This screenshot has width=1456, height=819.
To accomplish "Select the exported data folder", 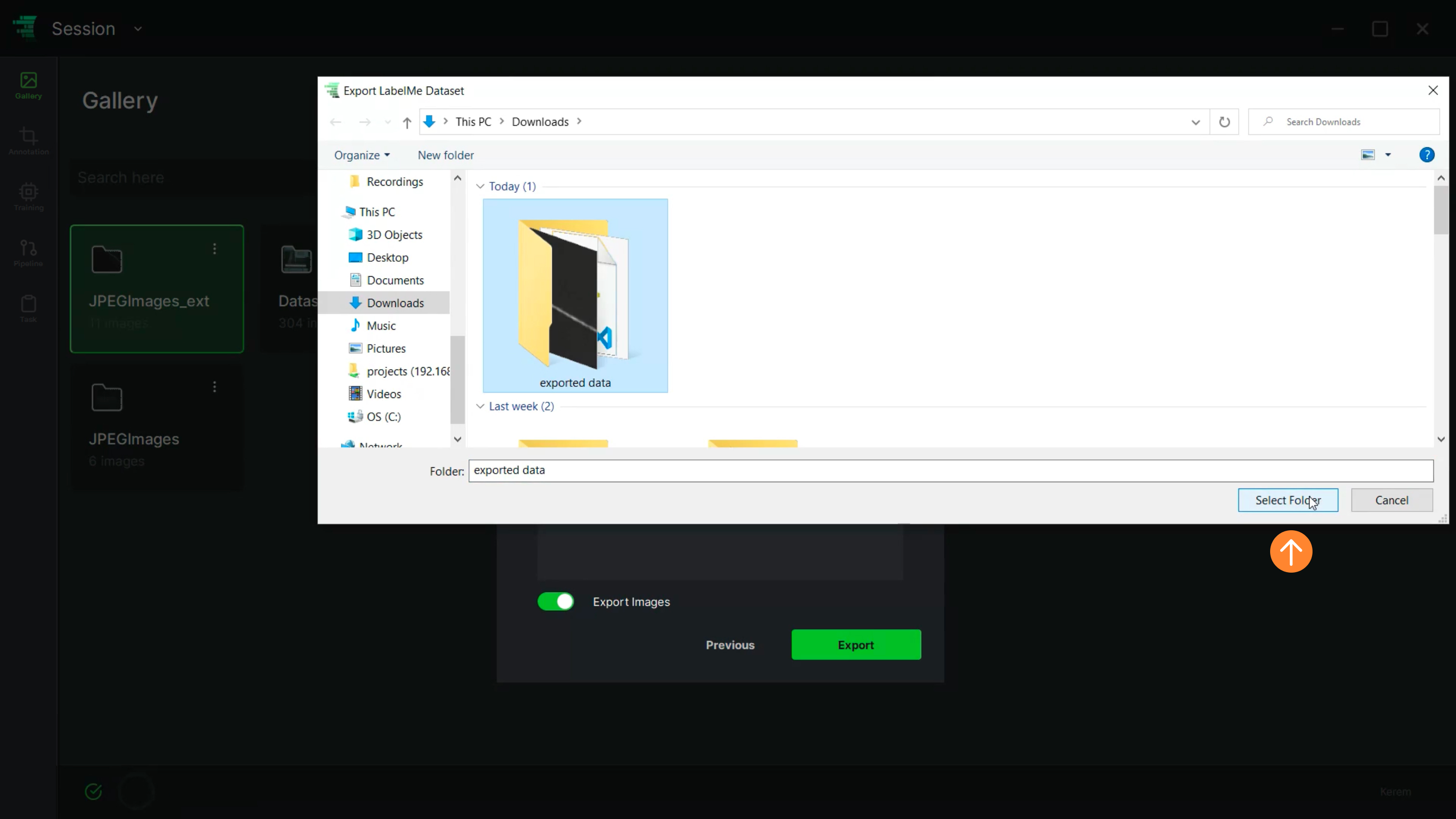I will (575, 295).
